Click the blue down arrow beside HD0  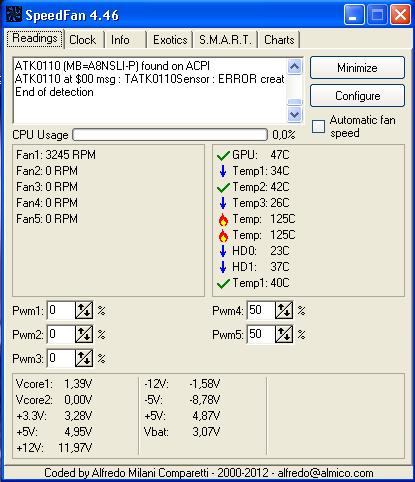(223, 251)
